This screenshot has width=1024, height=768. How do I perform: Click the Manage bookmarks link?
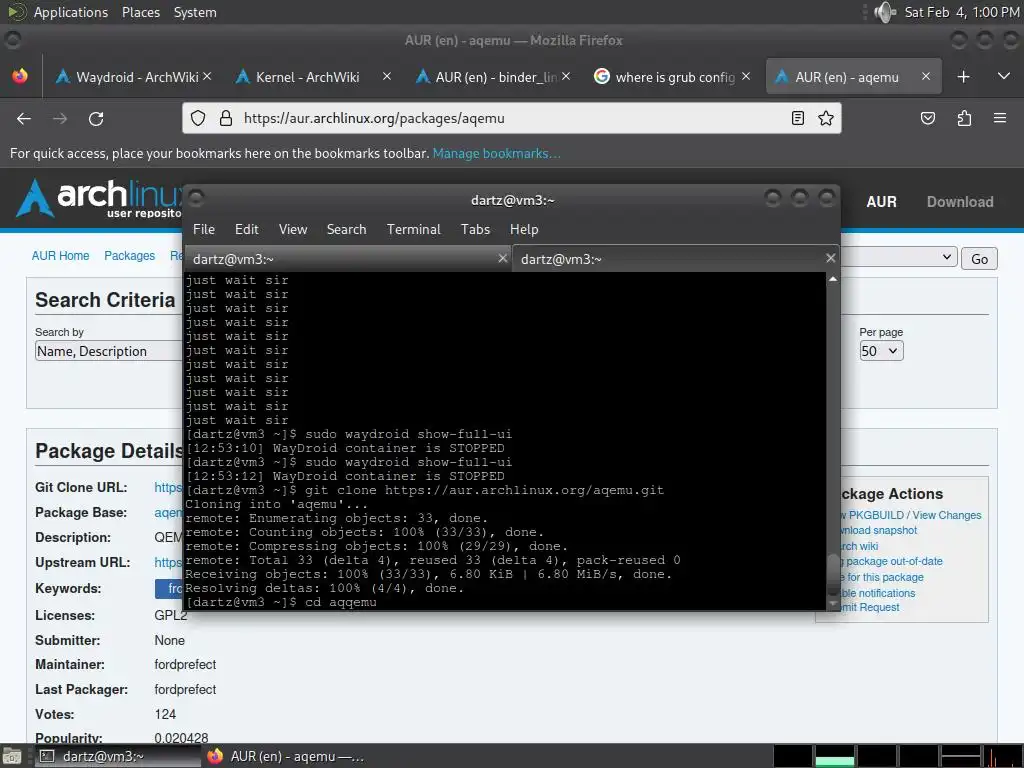[x=496, y=153]
